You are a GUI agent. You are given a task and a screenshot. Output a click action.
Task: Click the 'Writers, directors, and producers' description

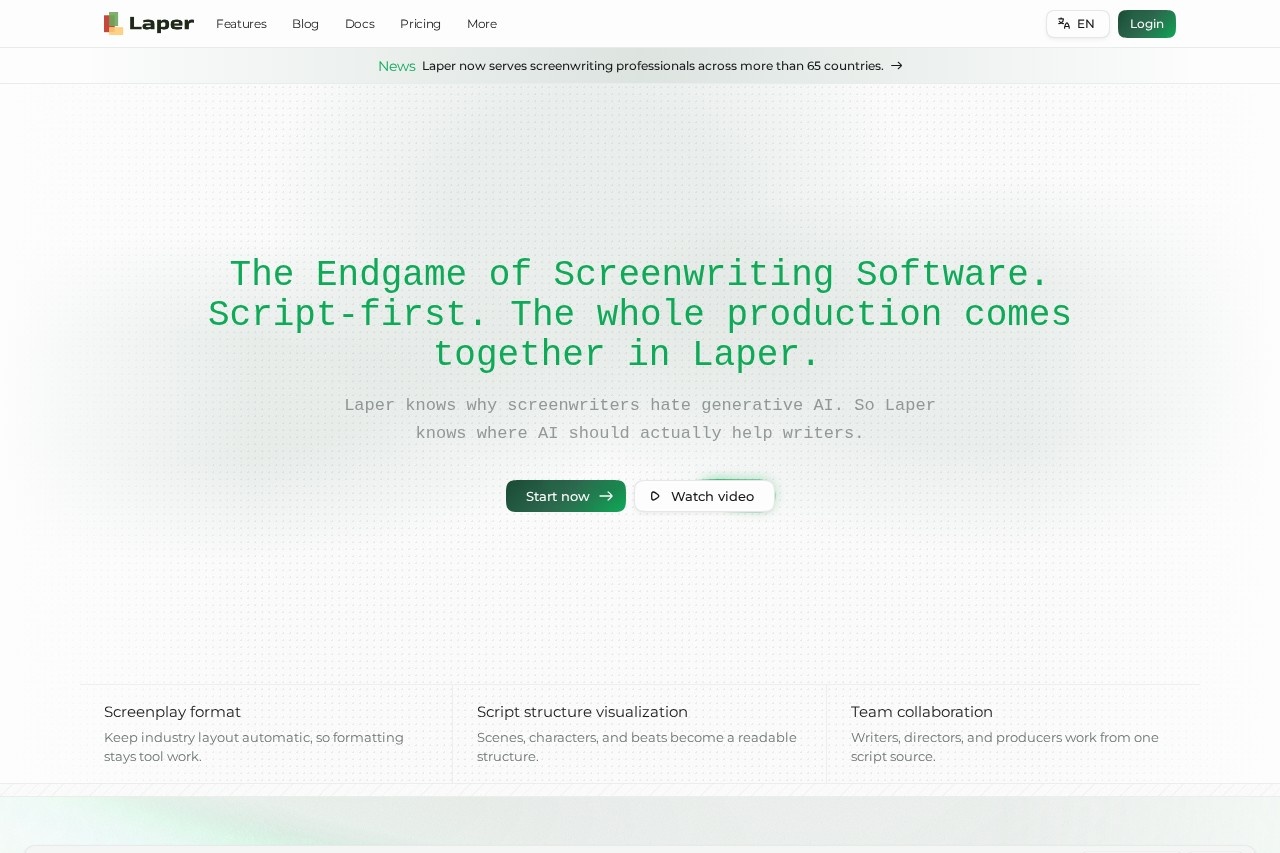tap(1005, 747)
